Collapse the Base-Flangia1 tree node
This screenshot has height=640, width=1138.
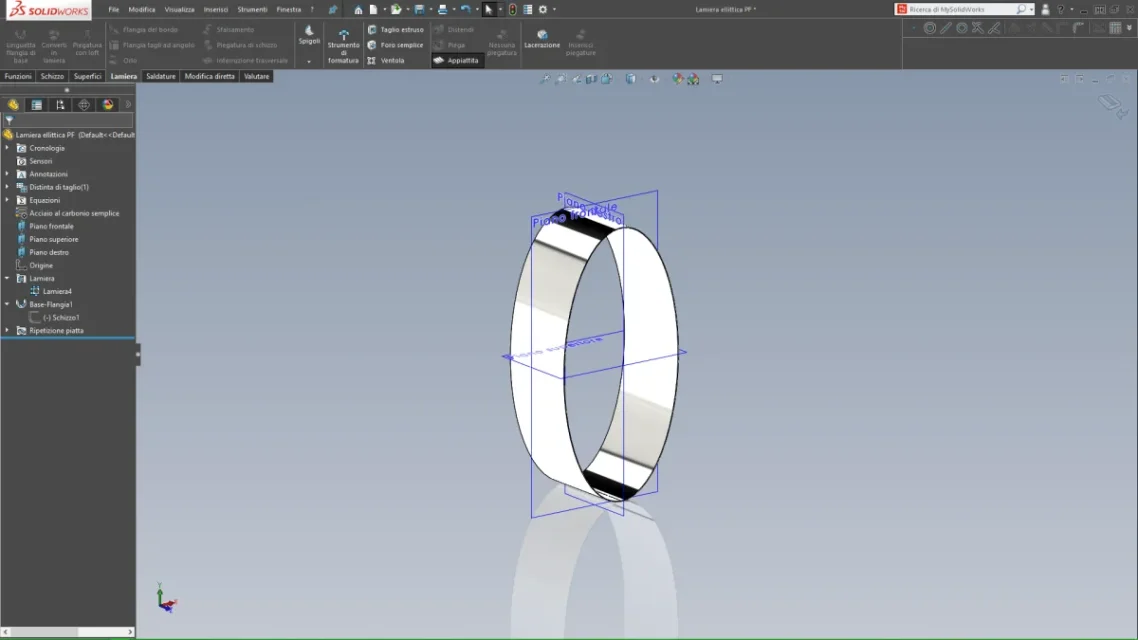[x=7, y=305]
